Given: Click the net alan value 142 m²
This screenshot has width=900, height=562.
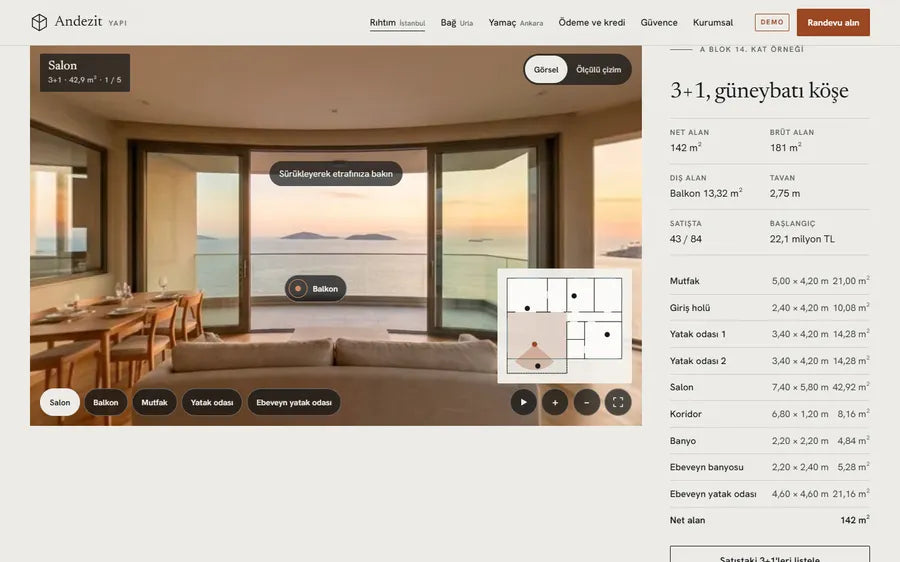Looking at the screenshot, I should (685, 148).
